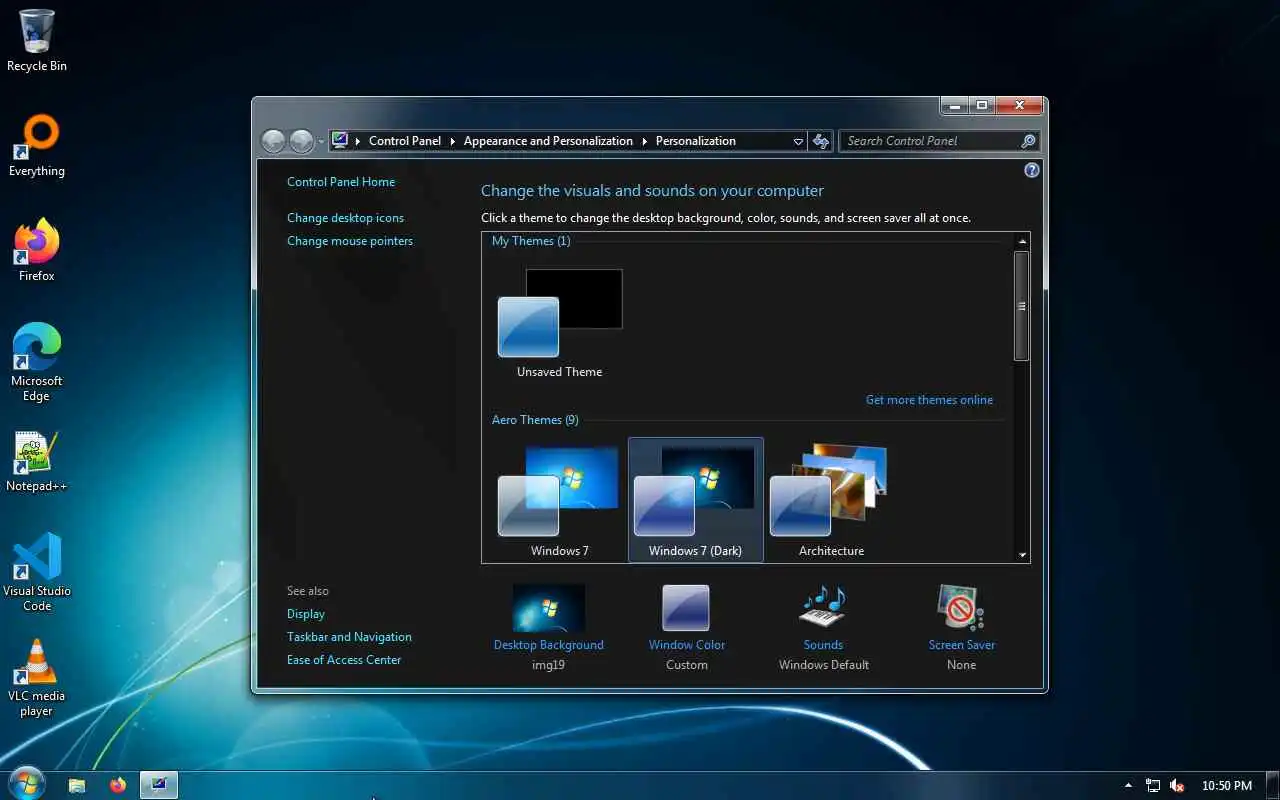Click the Back navigation arrow

[273, 141]
